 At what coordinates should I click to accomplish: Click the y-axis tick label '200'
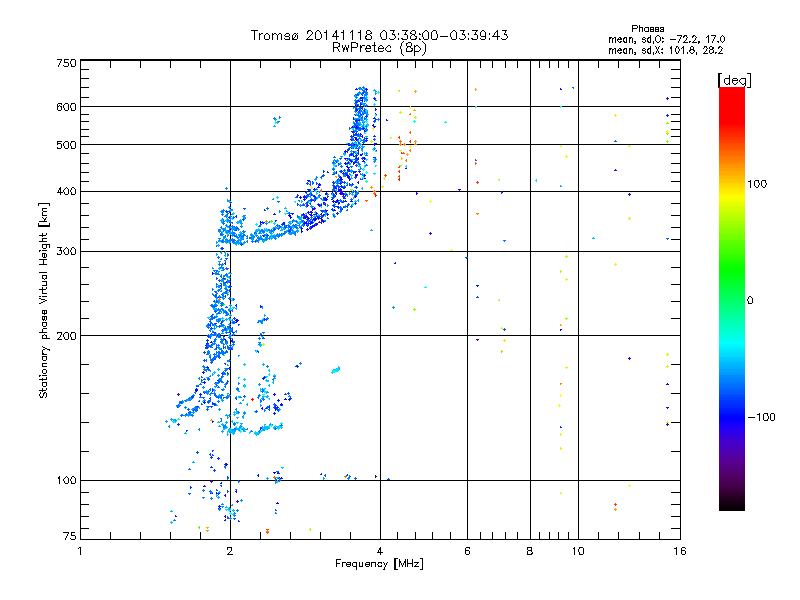66,336
